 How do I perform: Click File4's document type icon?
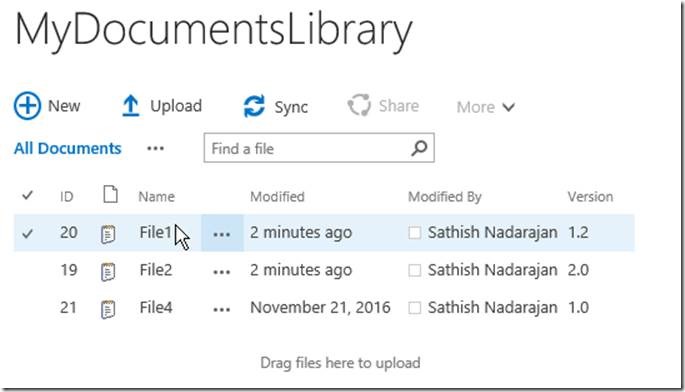[108, 309]
